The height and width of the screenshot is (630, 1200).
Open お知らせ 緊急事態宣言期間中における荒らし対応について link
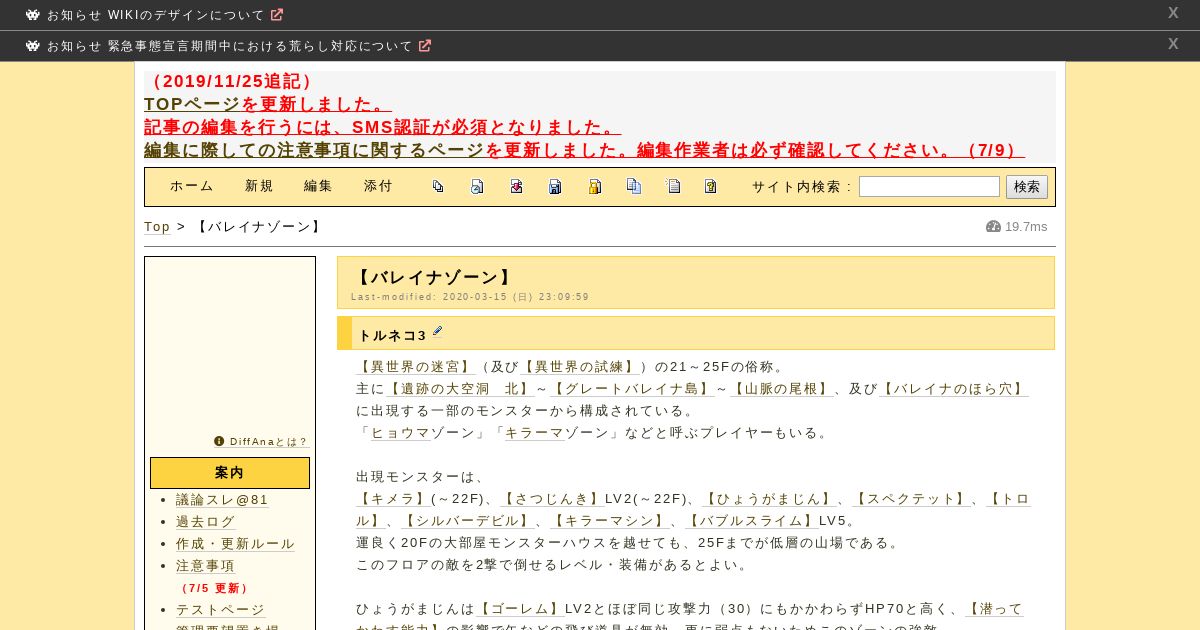[x=230, y=46]
